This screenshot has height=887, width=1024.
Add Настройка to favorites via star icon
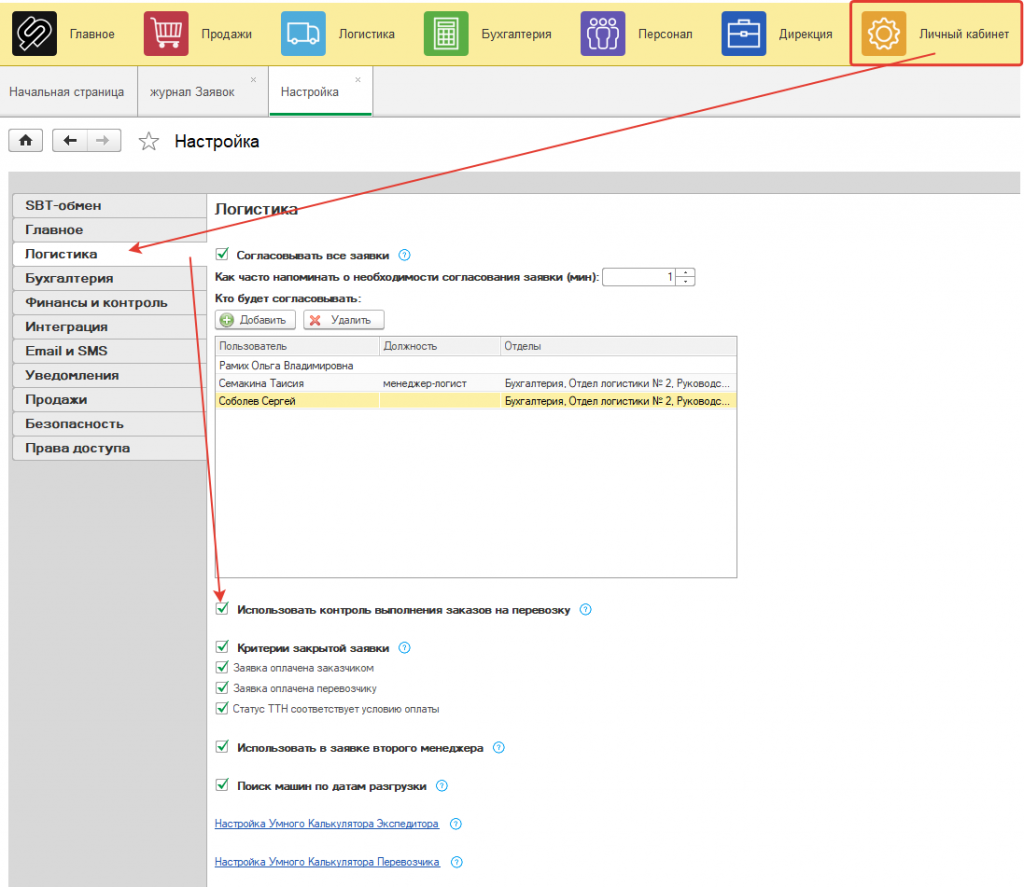click(x=149, y=141)
